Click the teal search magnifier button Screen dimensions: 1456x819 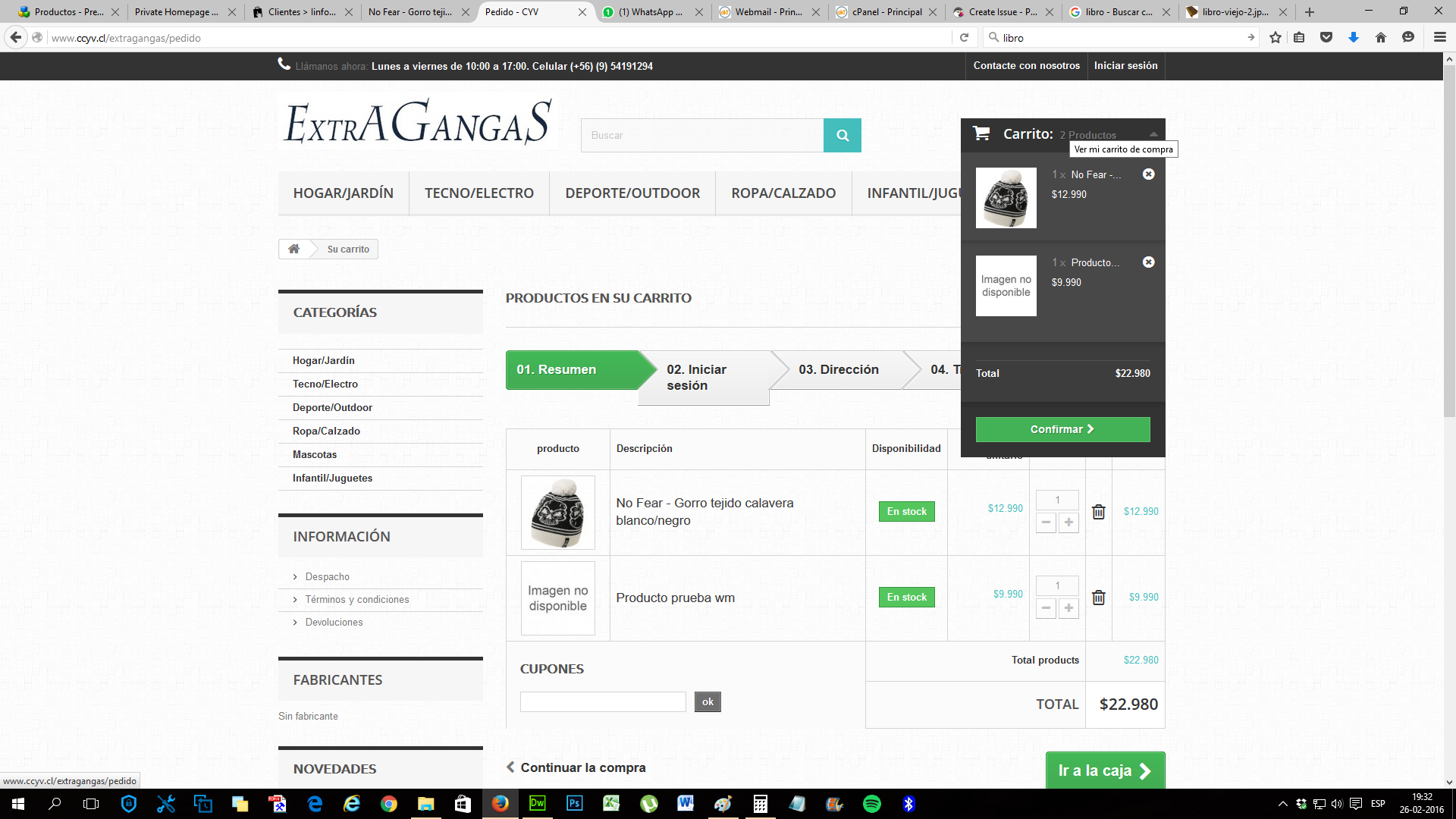point(842,136)
